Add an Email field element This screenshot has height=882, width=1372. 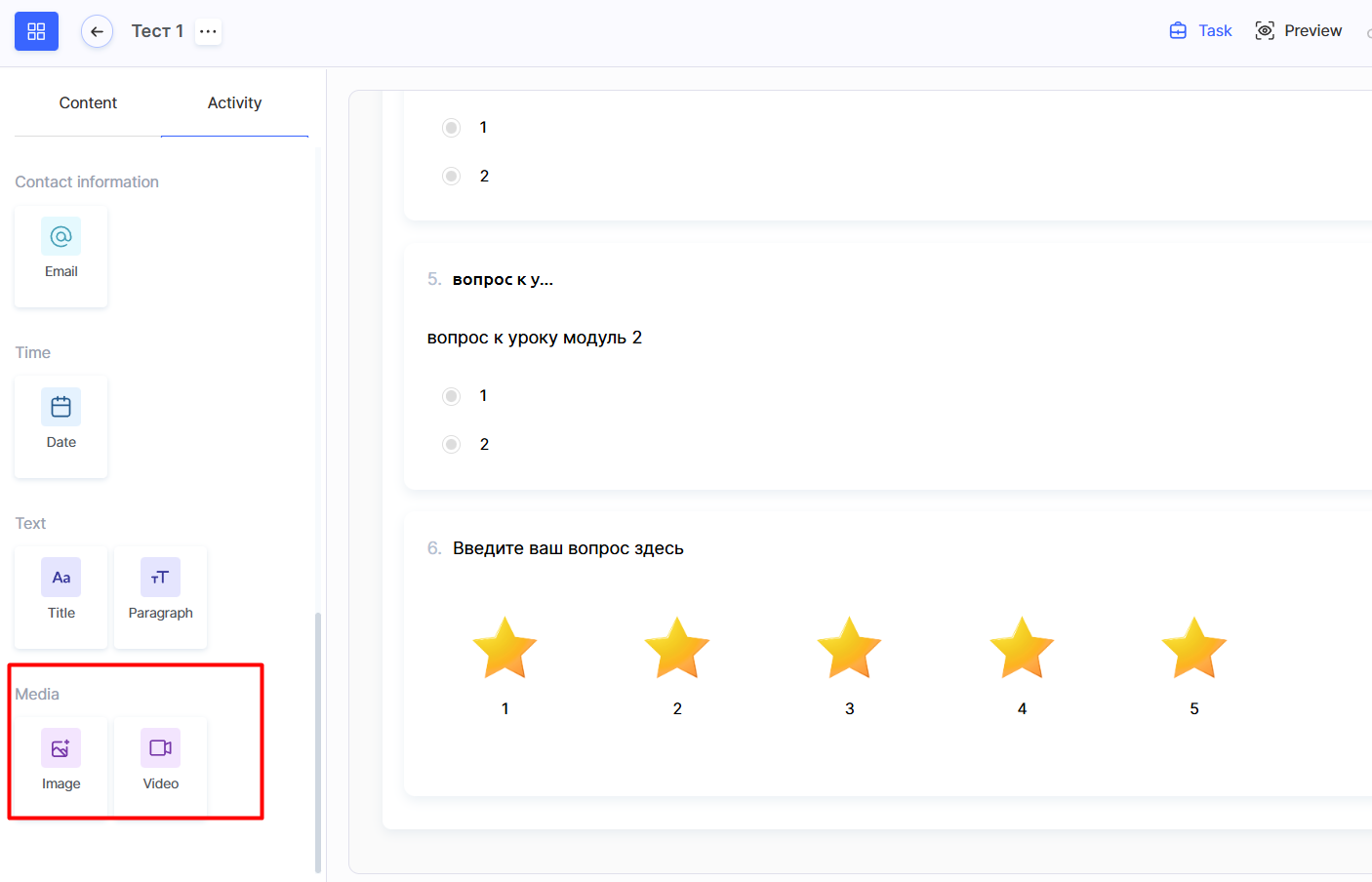(61, 256)
